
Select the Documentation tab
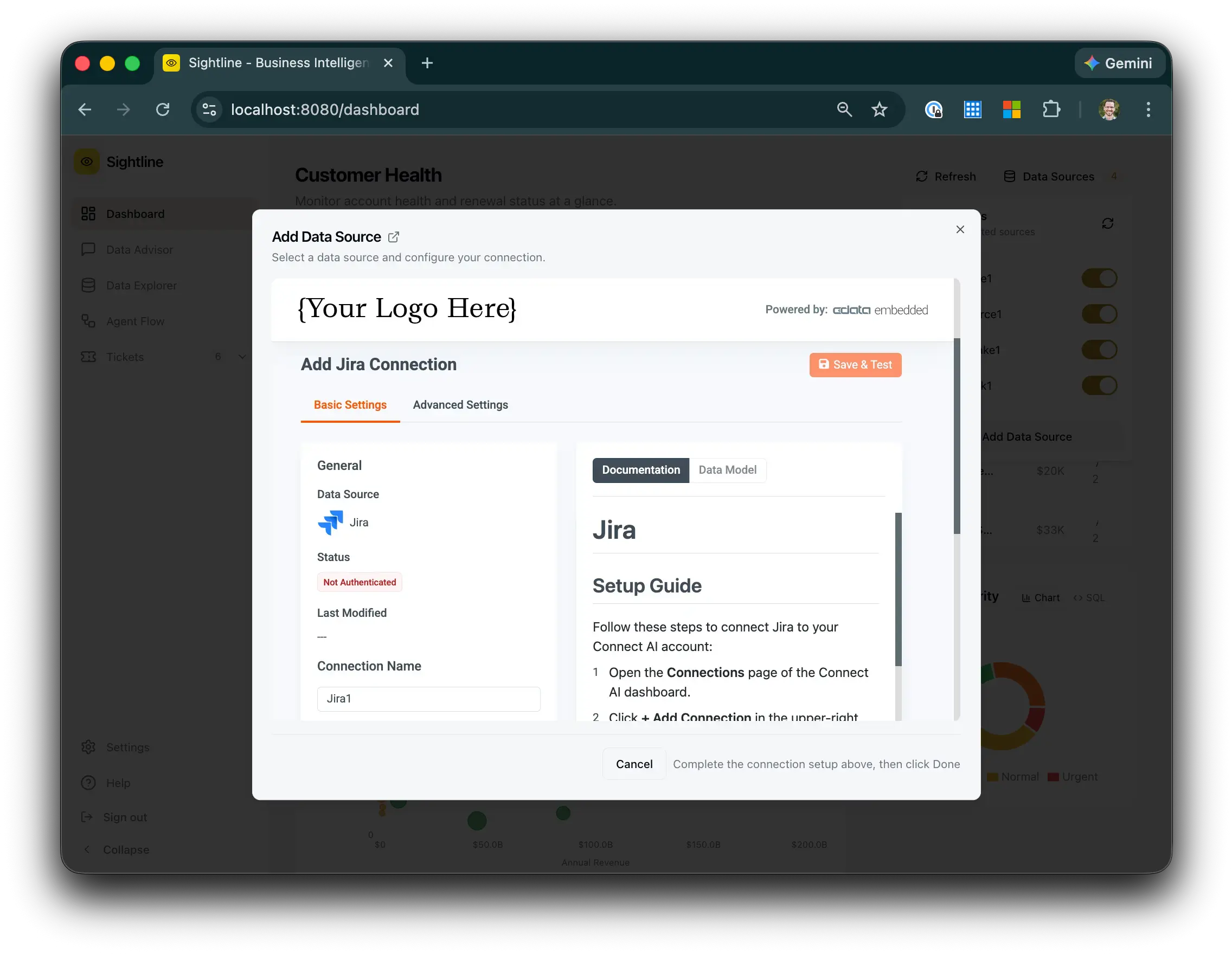pos(640,469)
